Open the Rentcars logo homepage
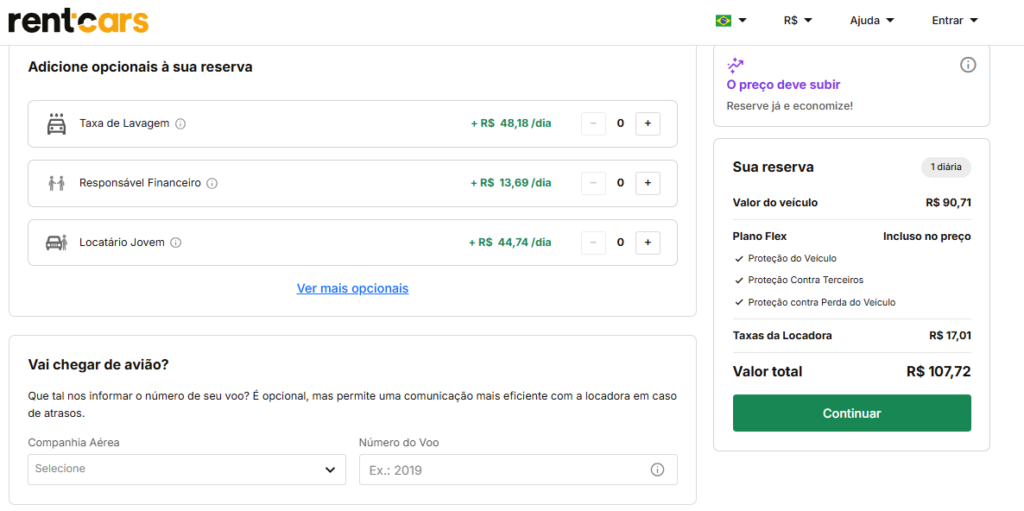The height and width of the screenshot is (511, 1024). pyautogui.click(x=78, y=21)
